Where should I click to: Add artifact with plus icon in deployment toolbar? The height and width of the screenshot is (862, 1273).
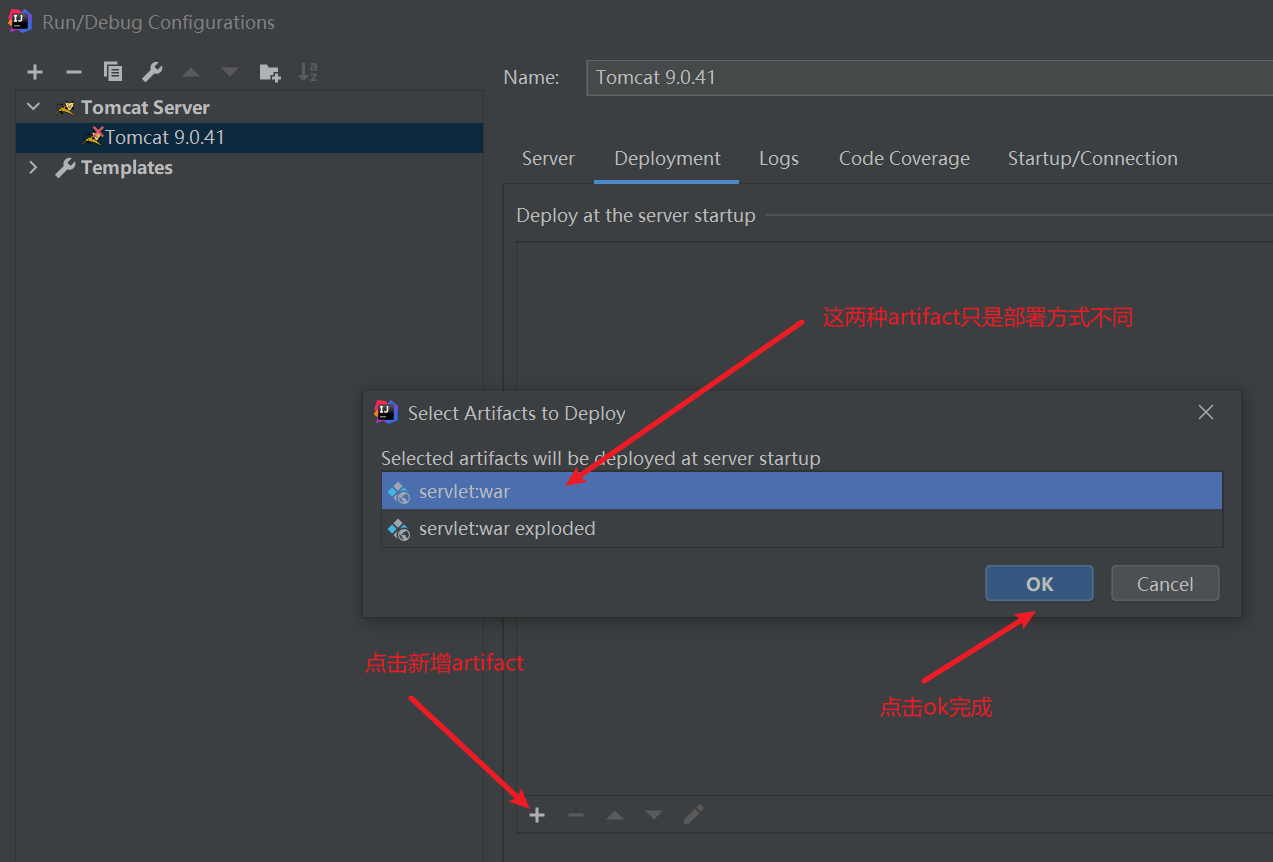[x=537, y=815]
